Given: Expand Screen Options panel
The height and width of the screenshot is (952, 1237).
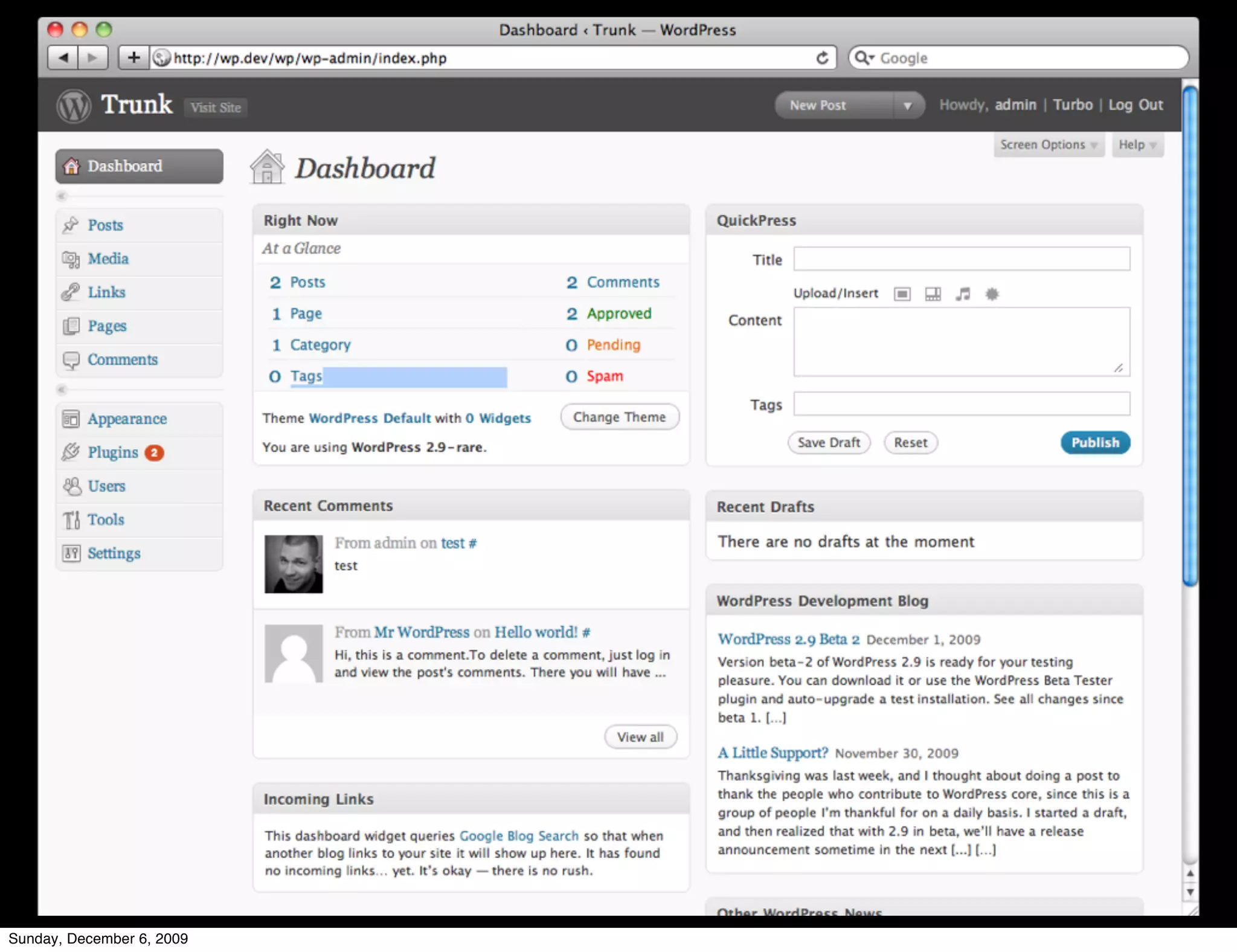Looking at the screenshot, I should (1049, 145).
